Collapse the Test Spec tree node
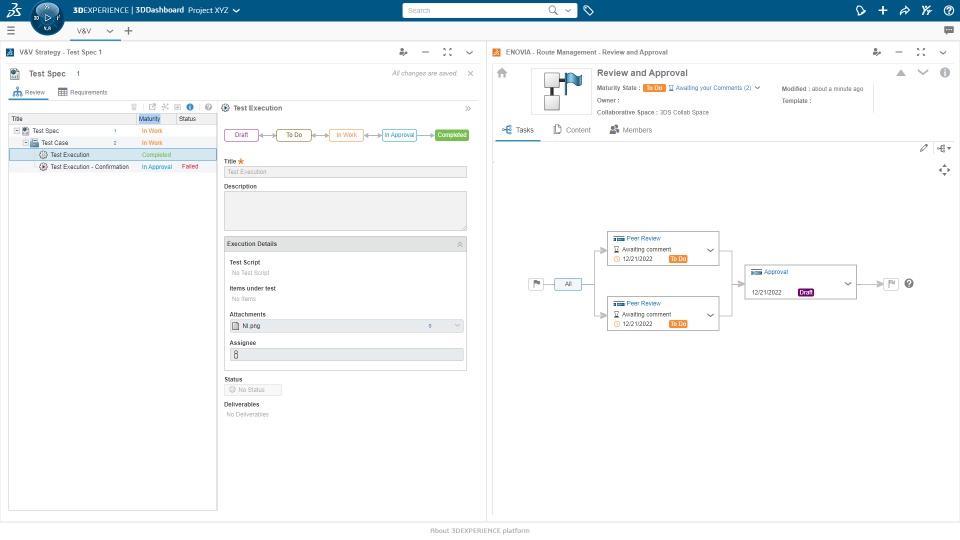This screenshot has height=540, width=960. [x=17, y=131]
